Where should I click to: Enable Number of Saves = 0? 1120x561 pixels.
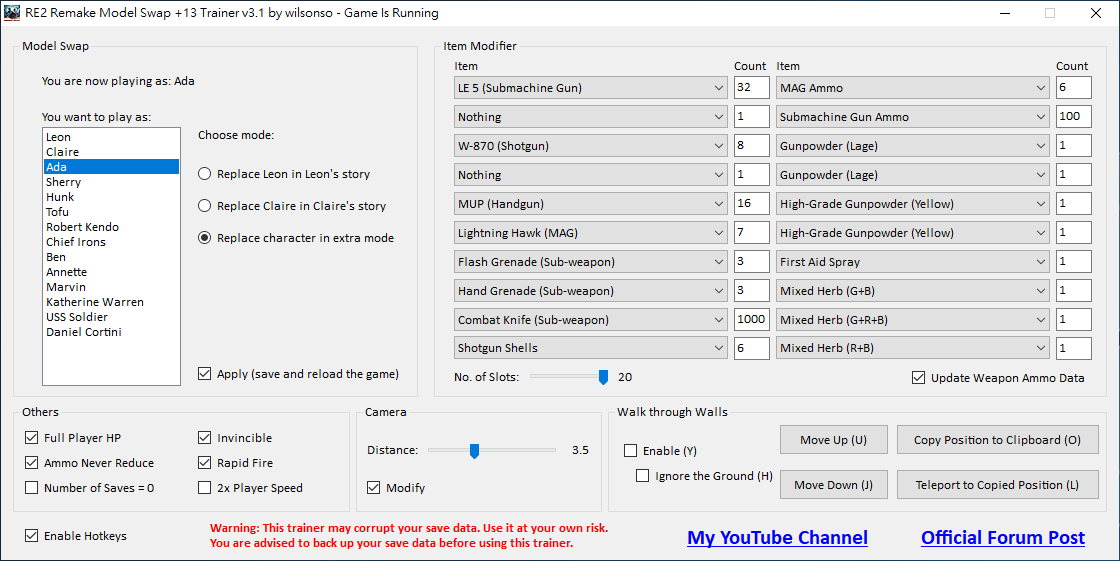click(32, 488)
